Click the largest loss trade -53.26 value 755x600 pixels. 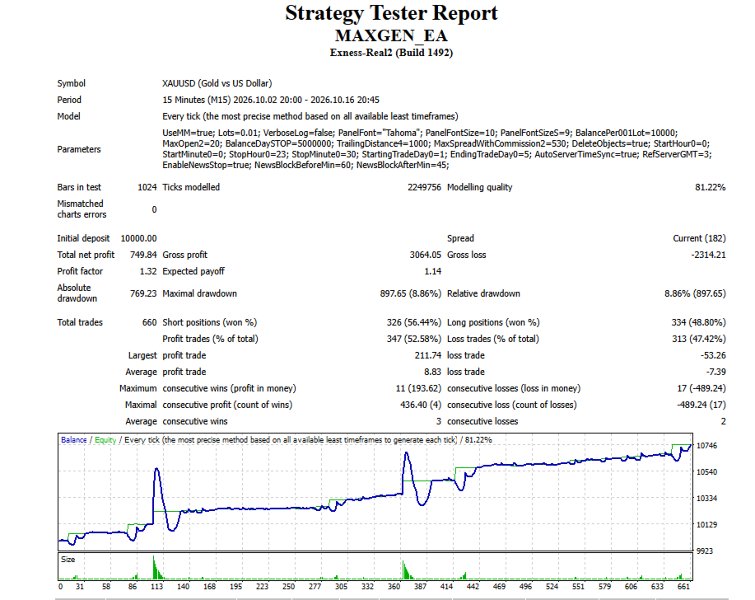pos(713,355)
